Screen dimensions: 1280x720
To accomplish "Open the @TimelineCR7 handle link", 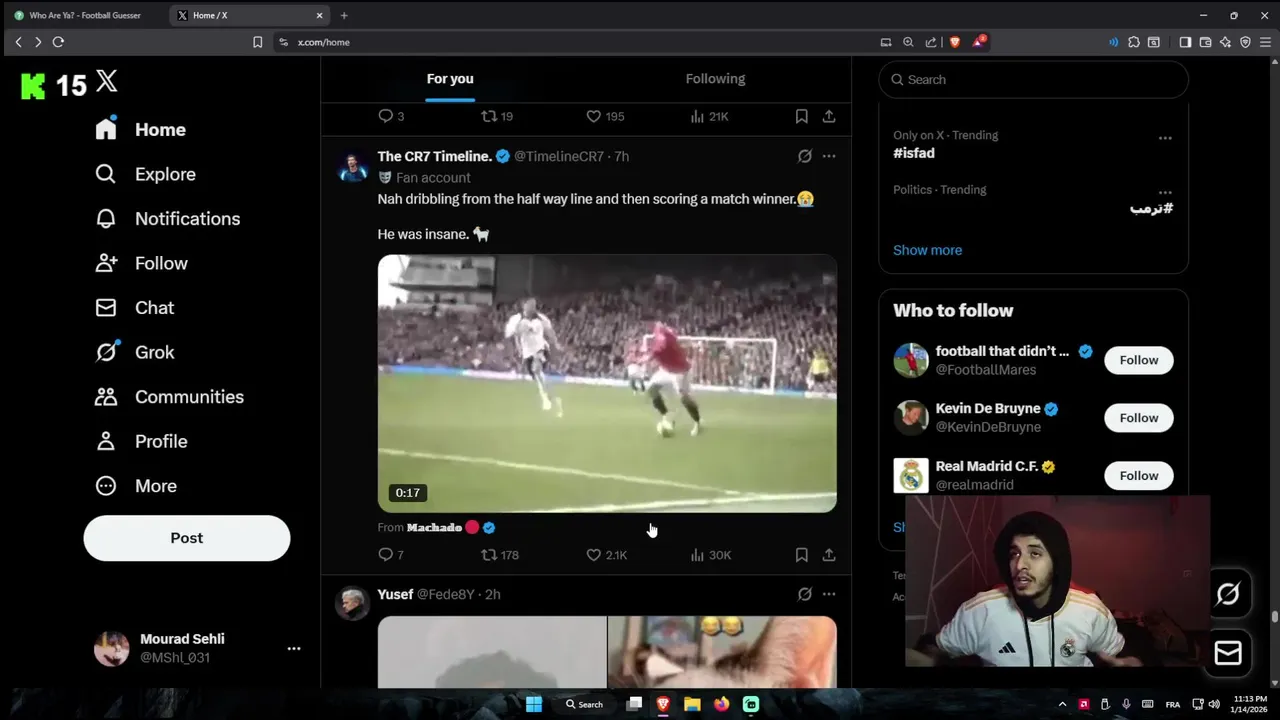I will coord(559,157).
